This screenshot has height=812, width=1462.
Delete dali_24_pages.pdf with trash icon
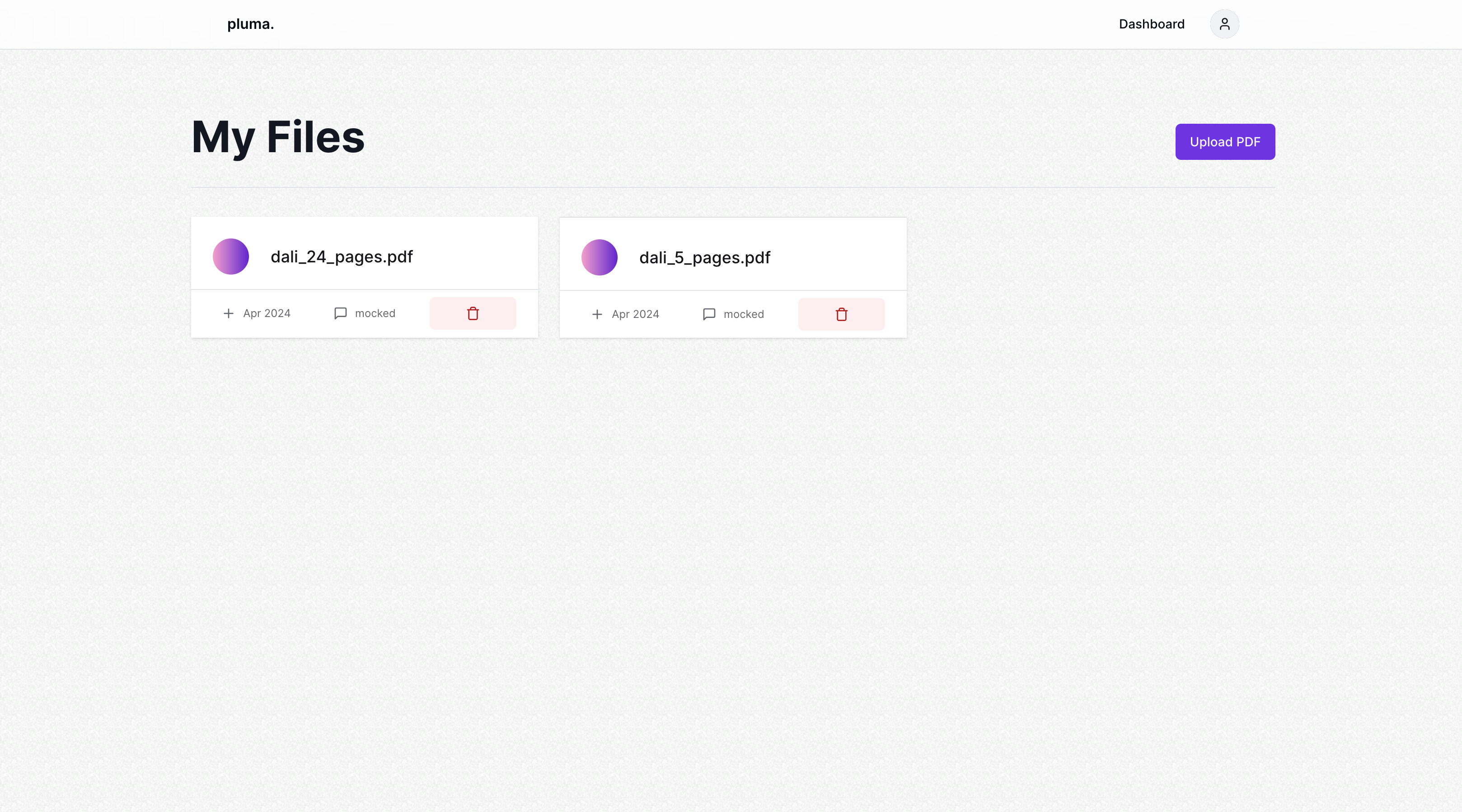(473, 313)
